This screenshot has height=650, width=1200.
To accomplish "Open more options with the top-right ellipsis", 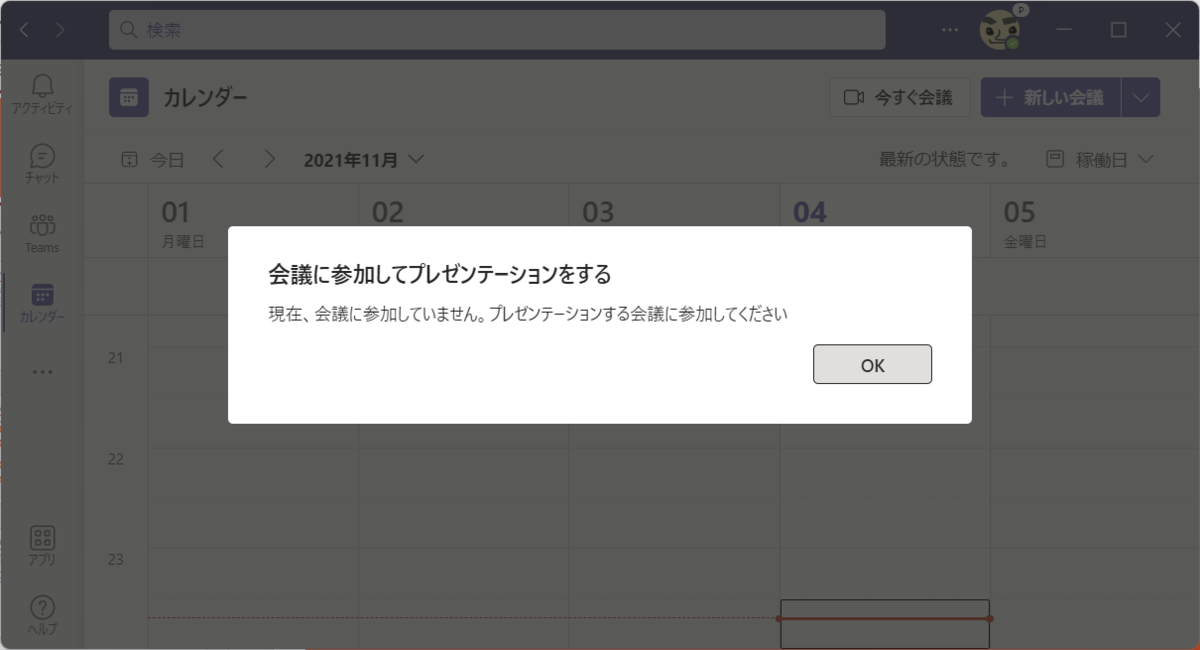I will click(x=948, y=30).
